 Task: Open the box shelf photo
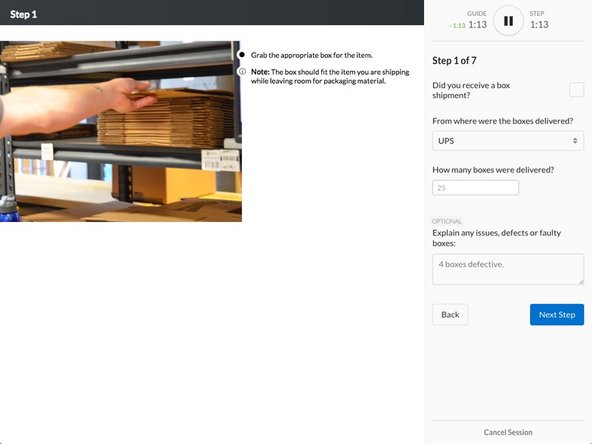point(121,131)
